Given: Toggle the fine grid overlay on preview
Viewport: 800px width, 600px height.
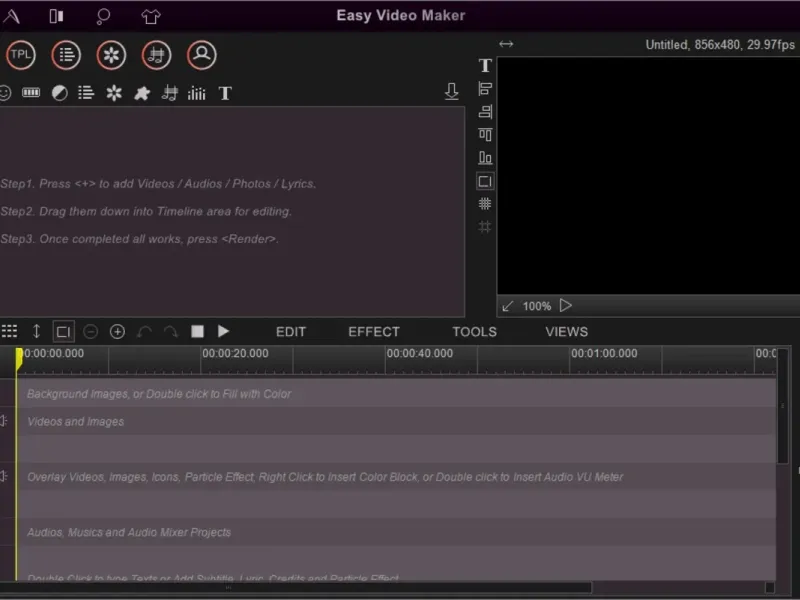Looking at the screenshot, I should 485,204.
